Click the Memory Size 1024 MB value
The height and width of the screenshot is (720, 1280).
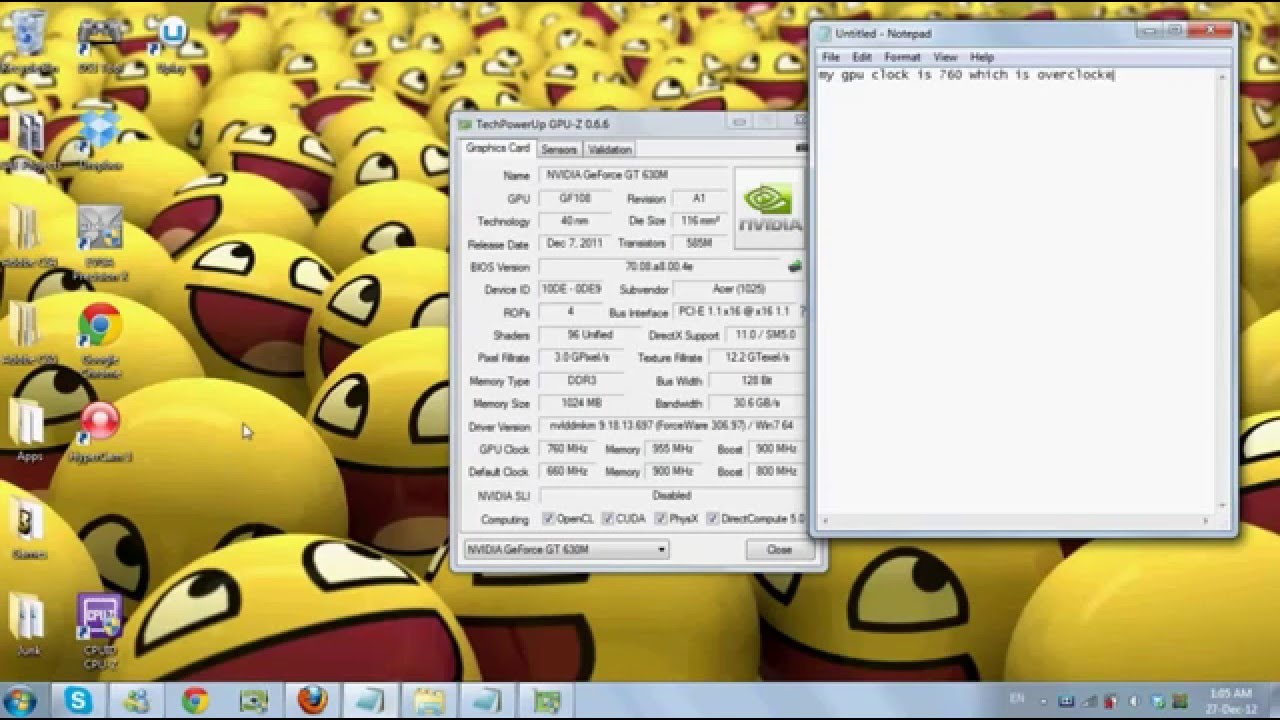(579, 403)
